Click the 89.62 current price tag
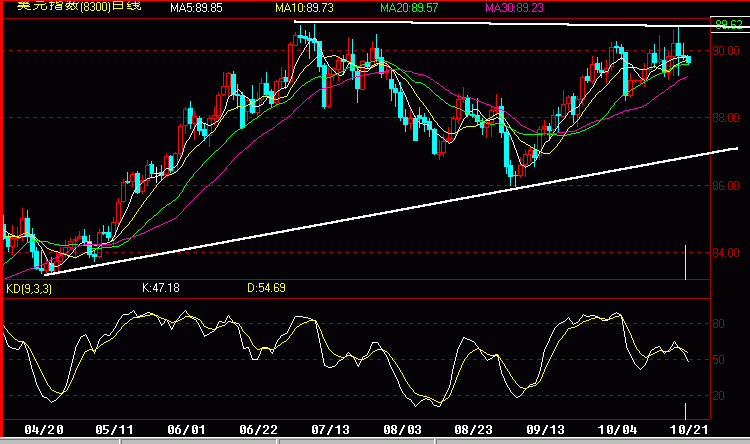Screen dimensions: 750x444 coord(729,24)
